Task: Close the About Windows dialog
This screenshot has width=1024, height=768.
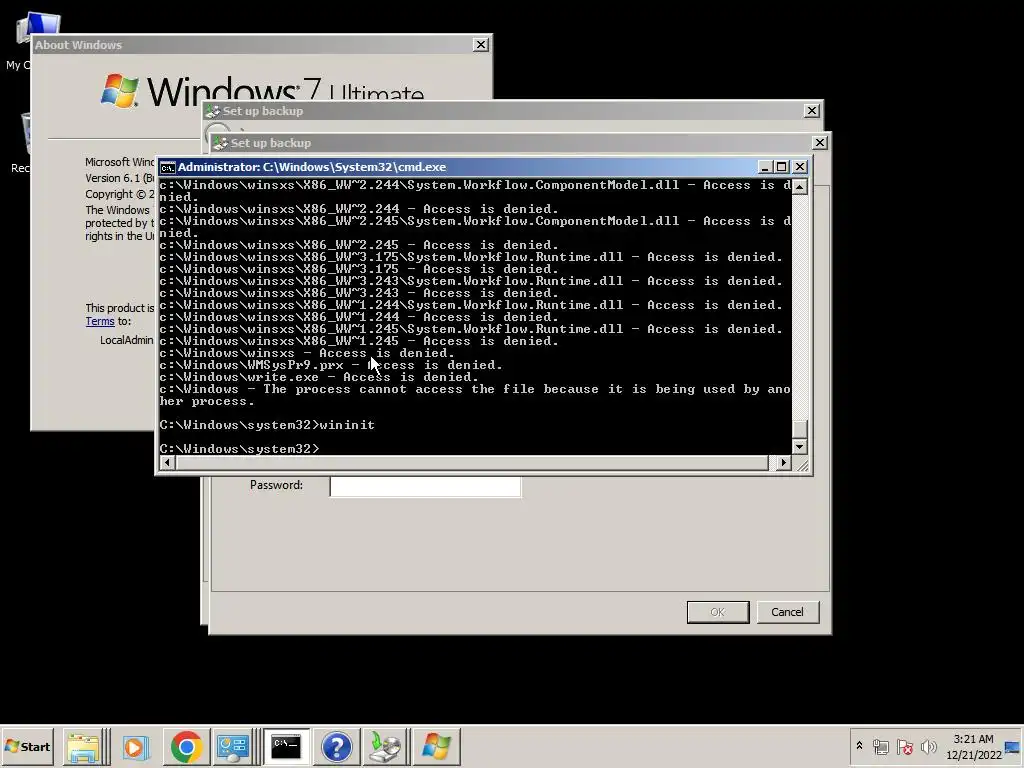Action: 481,44
